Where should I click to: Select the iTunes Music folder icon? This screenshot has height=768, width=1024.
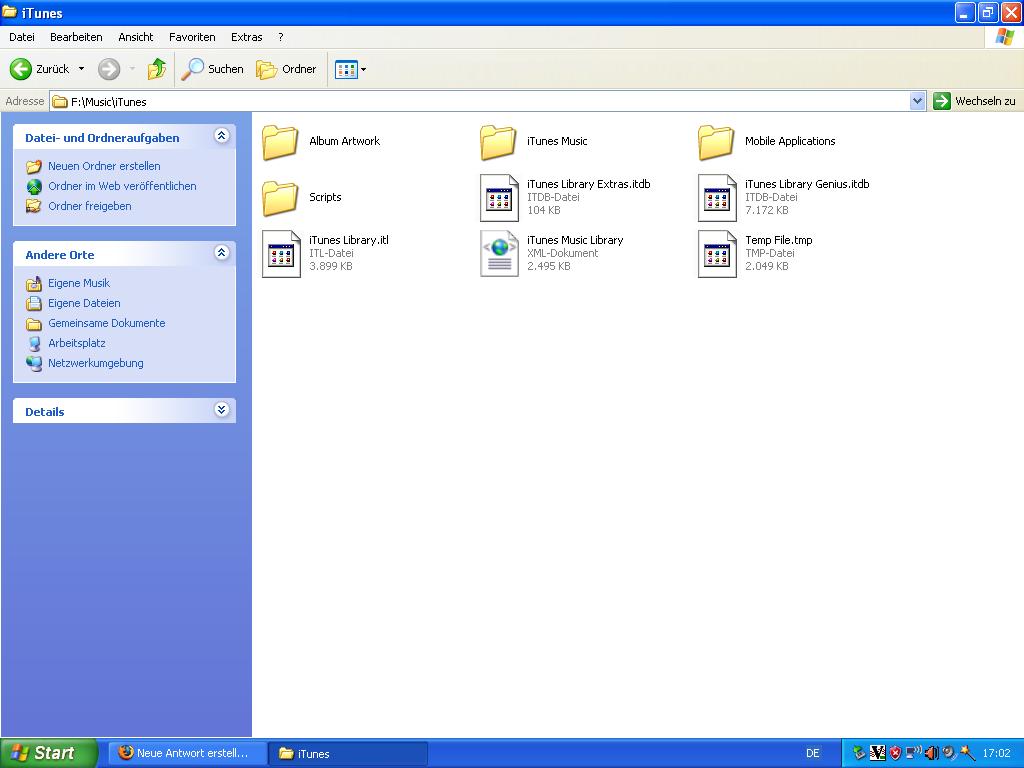coord(498,142)
